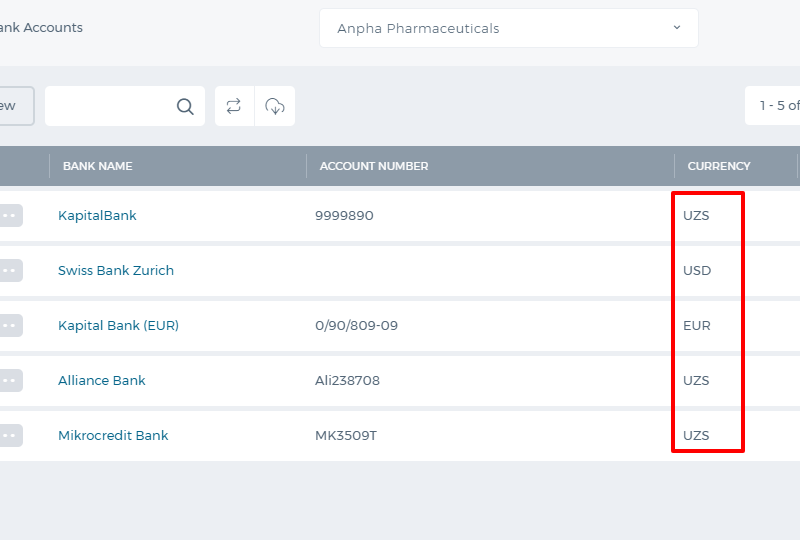800x540 pixels.
Task: Open the Alliance Bank account link
Action: click(102, 381)
